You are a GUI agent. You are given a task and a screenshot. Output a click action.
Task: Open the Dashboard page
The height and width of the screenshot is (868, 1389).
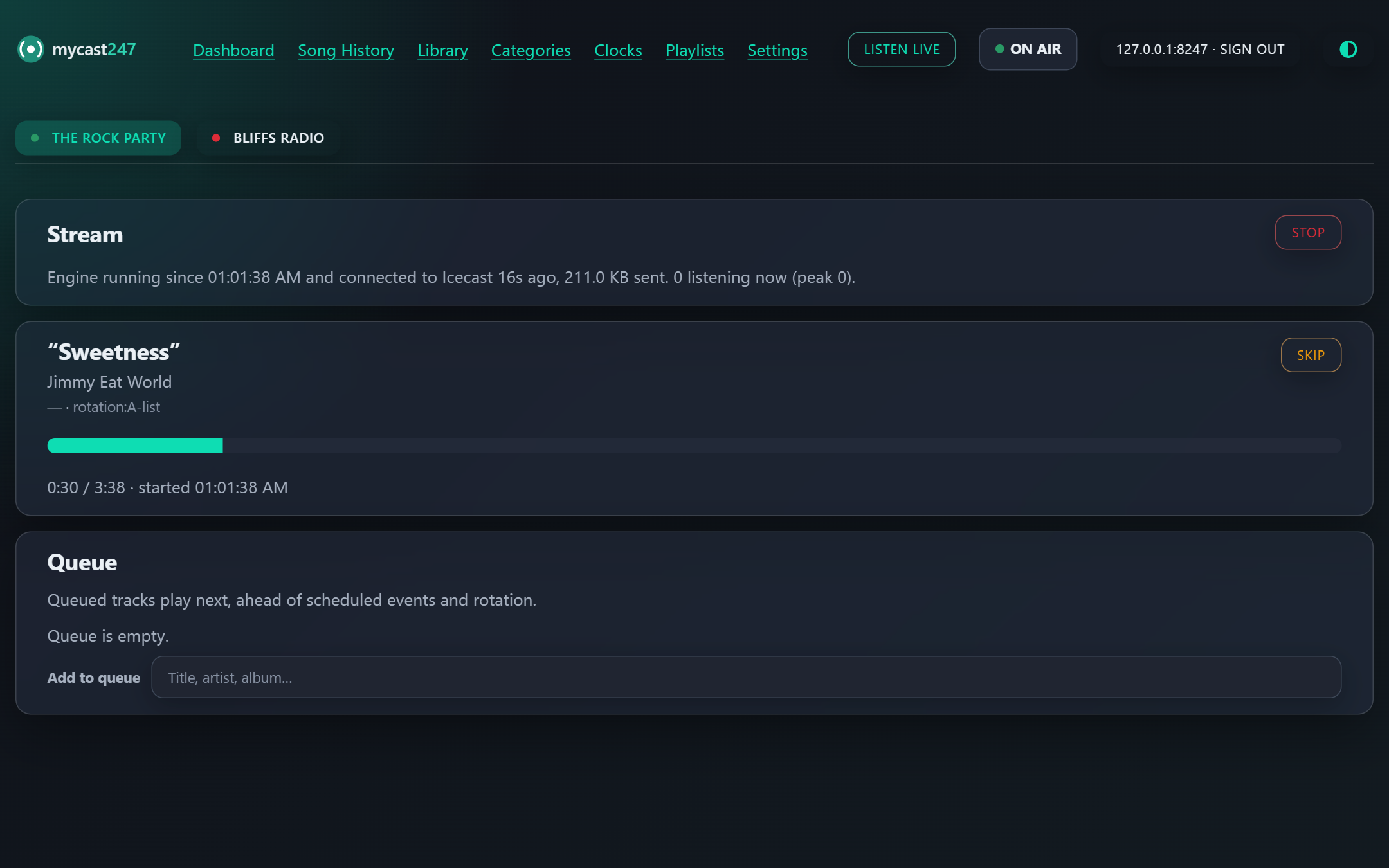pos(233,50)
